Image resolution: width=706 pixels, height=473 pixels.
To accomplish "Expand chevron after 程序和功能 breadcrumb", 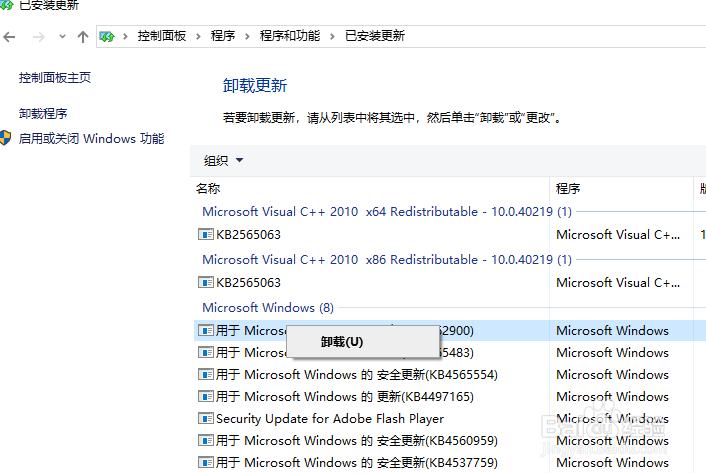I will tap(332, 36).
